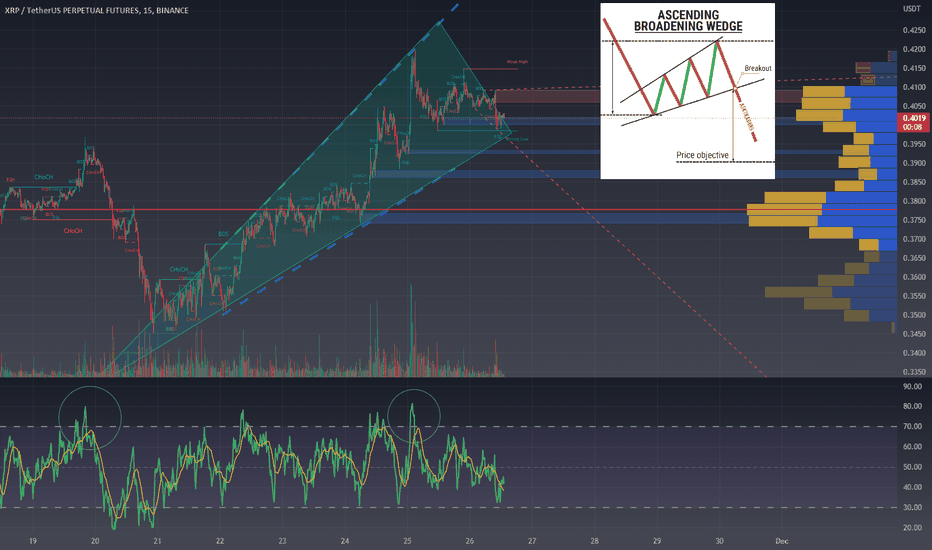Screen dimensions: 932x550
Task: Click the Strong Low label near the wedge apex
Action: click(x=518, y=139)
